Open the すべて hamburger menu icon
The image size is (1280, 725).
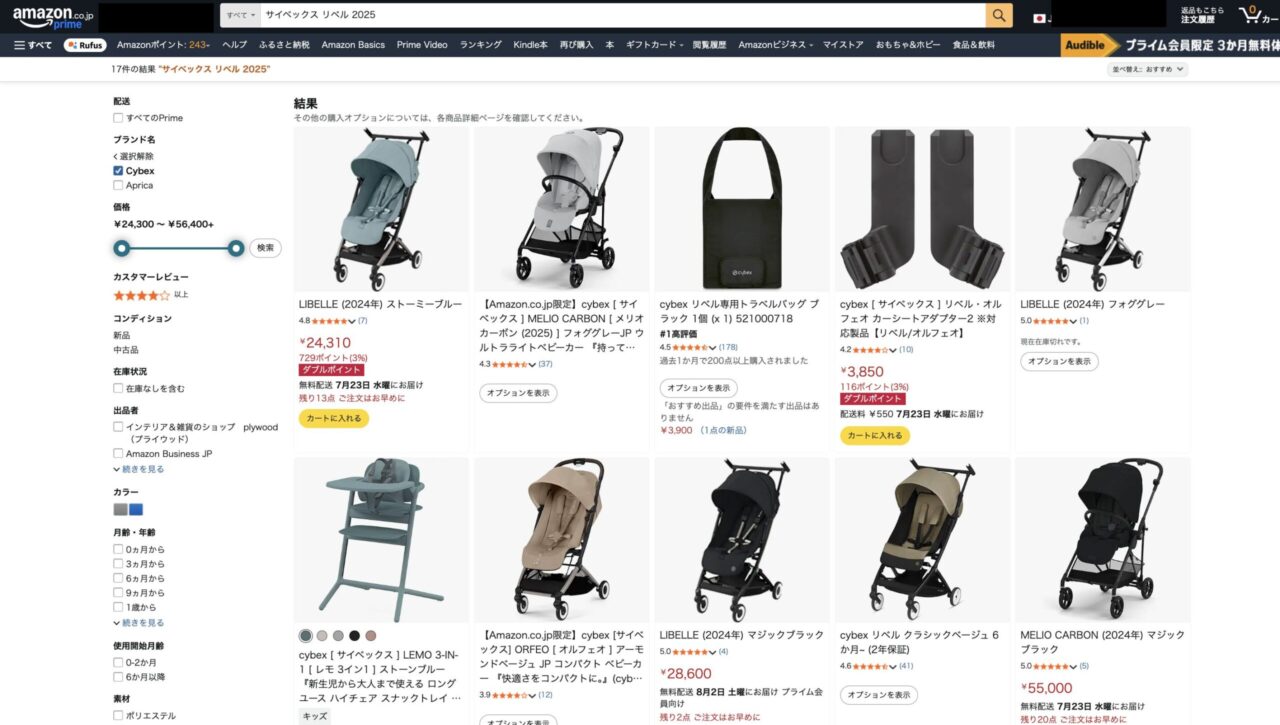coord(33,45)
